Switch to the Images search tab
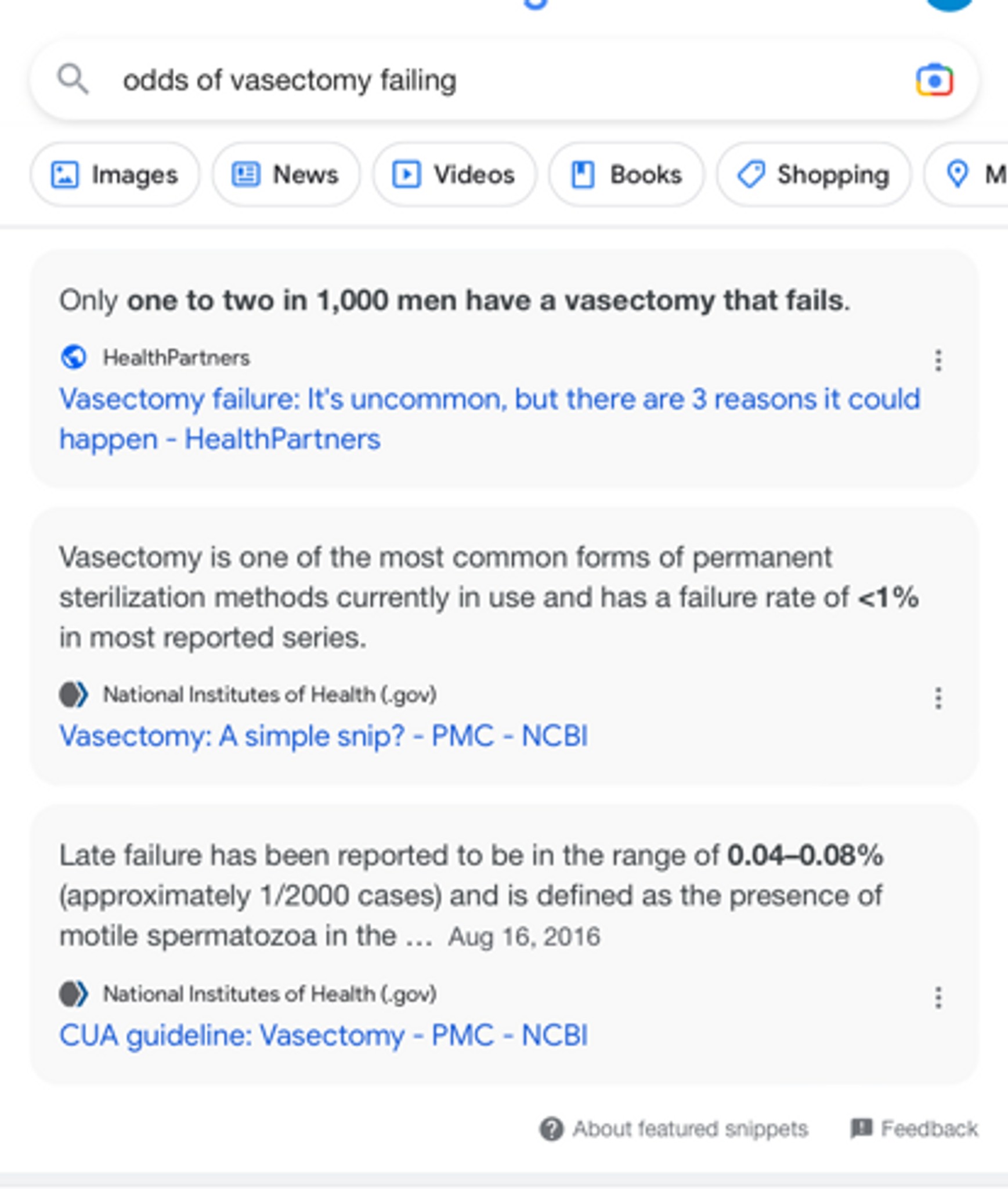Image resolution: width=1008 pixels, height=1189 pixels. [x=115, y=175]
